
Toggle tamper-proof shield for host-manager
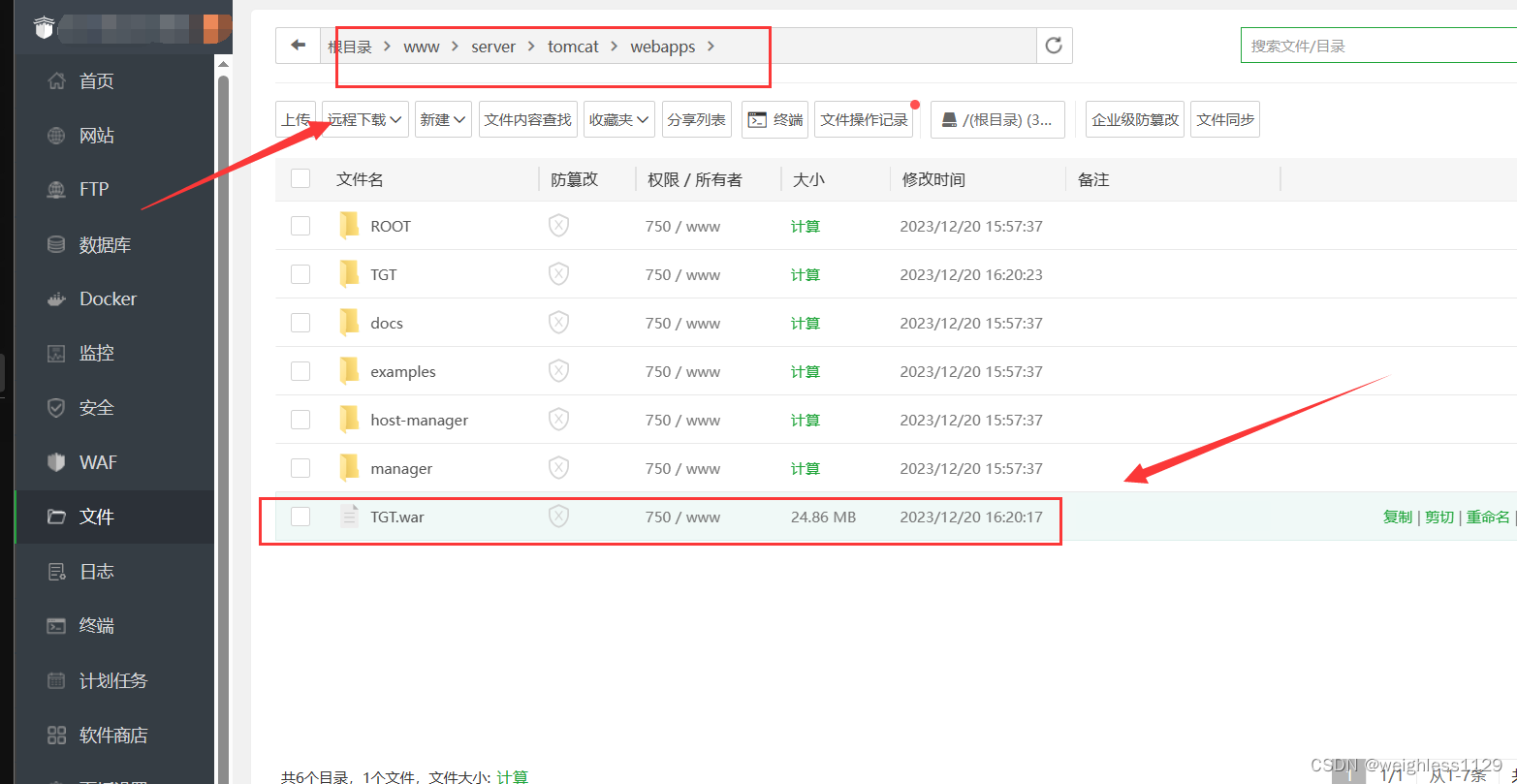(x=558, y=420)
